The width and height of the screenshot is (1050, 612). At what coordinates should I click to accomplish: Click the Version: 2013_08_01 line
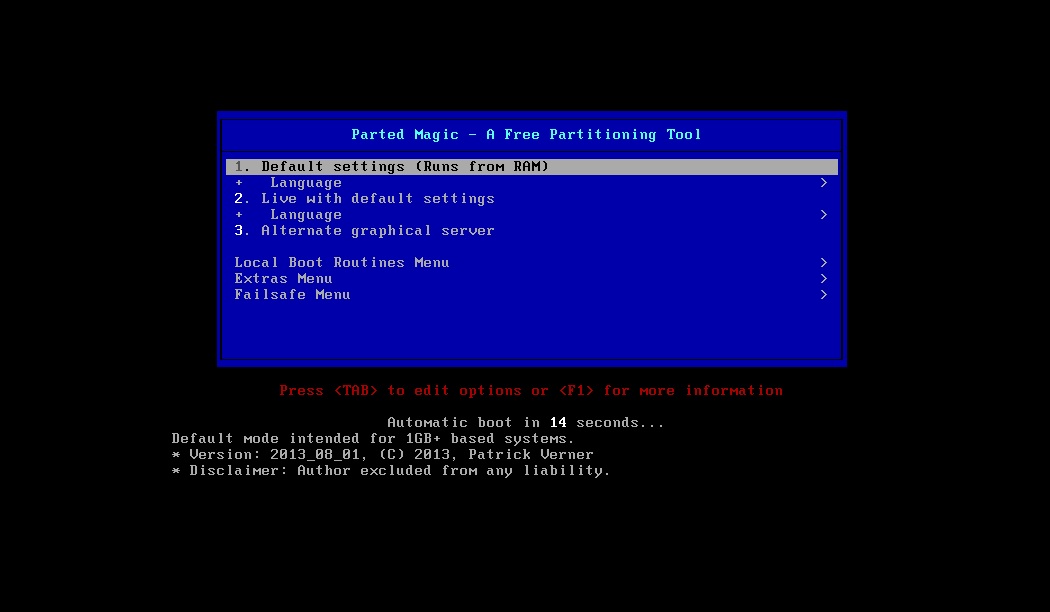382,455
